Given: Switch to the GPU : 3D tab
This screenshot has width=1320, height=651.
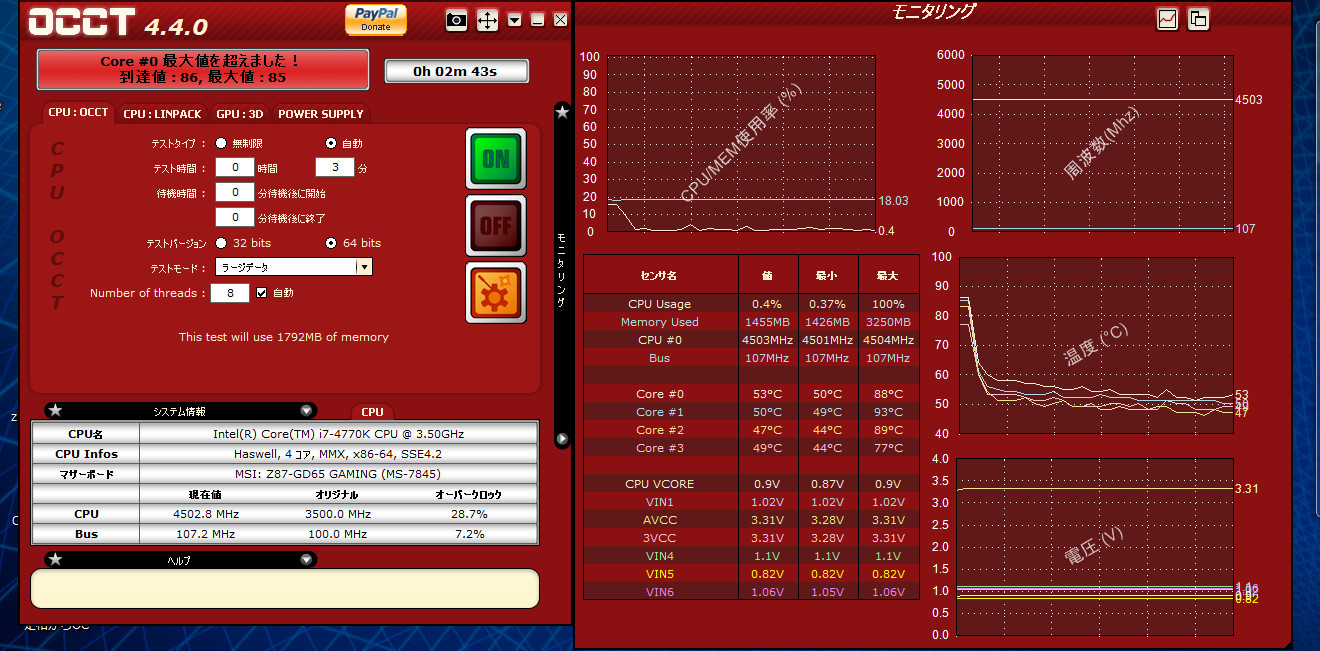Looking at the screenshot, I should coord(240,114).
